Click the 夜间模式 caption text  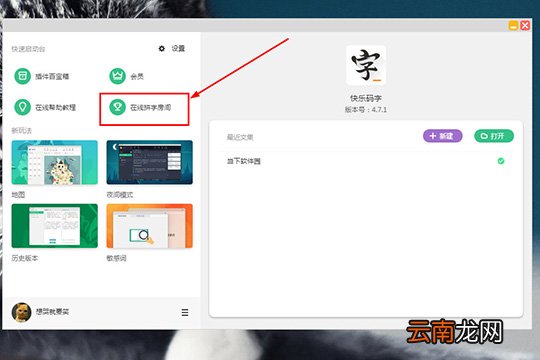120,195
